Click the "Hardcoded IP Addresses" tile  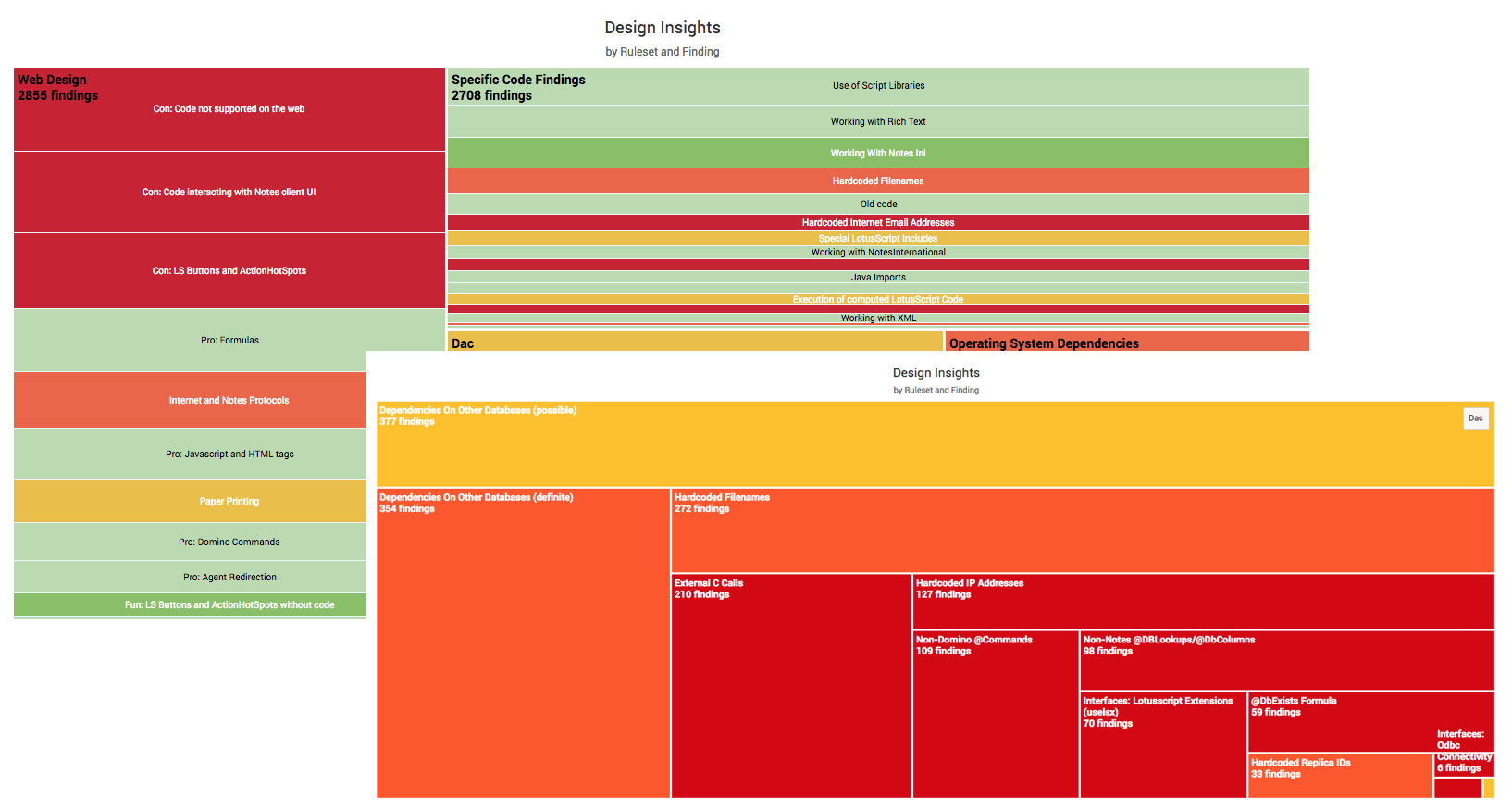[1203, 602]
